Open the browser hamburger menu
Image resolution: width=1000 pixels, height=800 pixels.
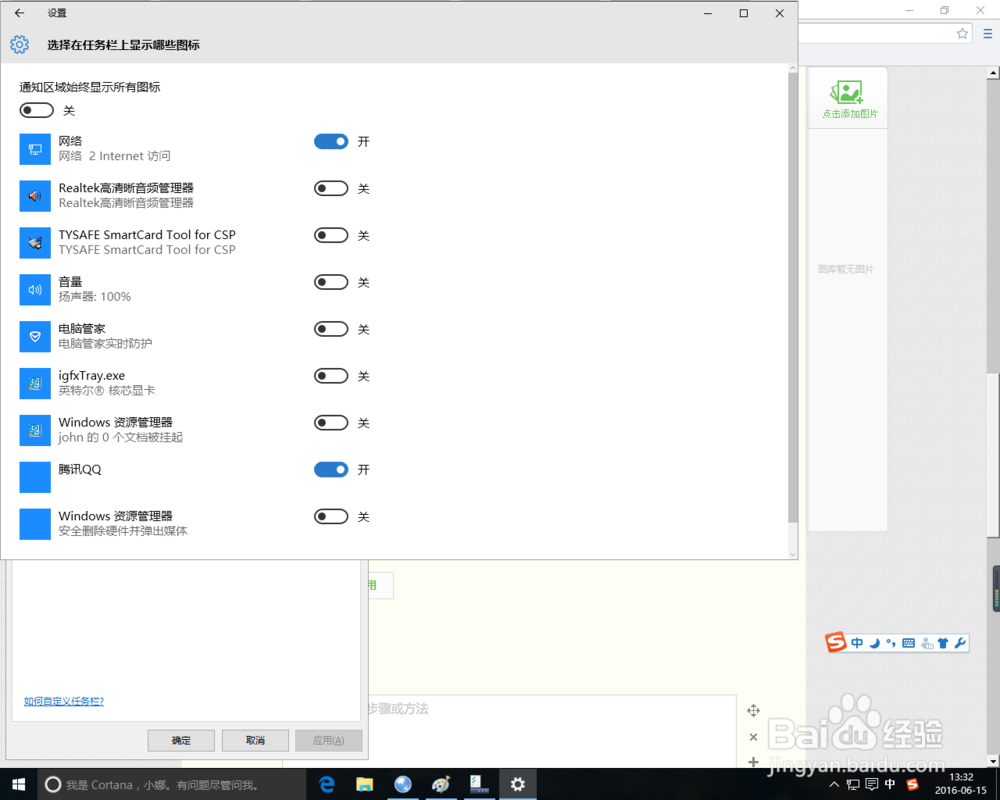tap(988, 34)
